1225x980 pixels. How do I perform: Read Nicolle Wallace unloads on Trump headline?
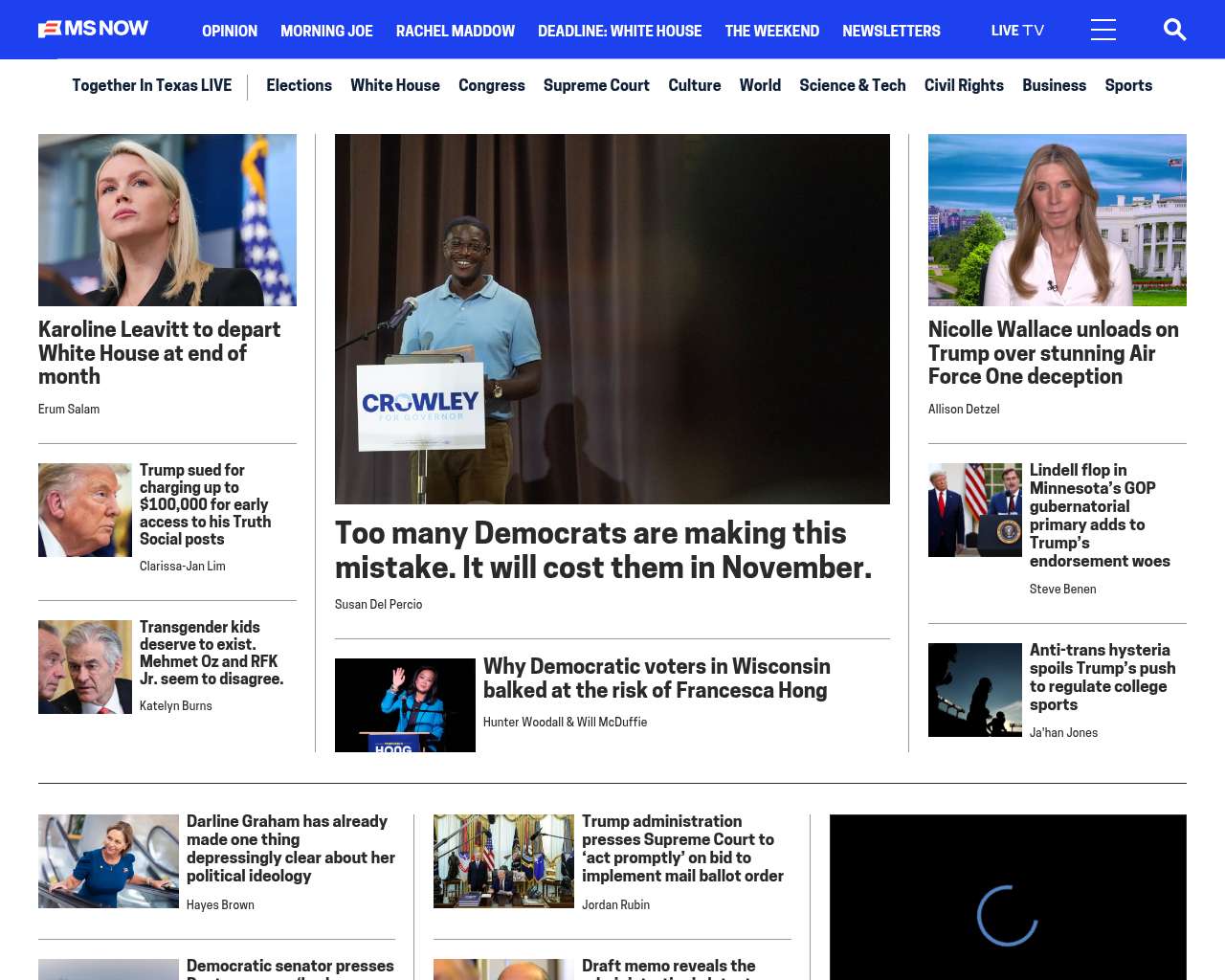click(x=1054, y=353)
